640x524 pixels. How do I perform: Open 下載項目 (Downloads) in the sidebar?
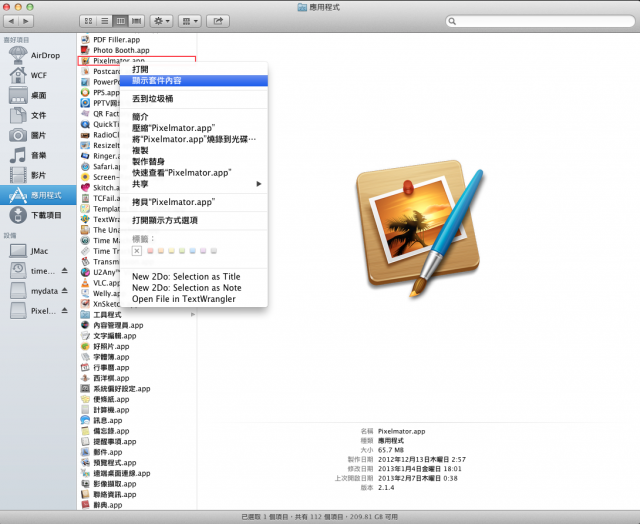click(36, 215)
